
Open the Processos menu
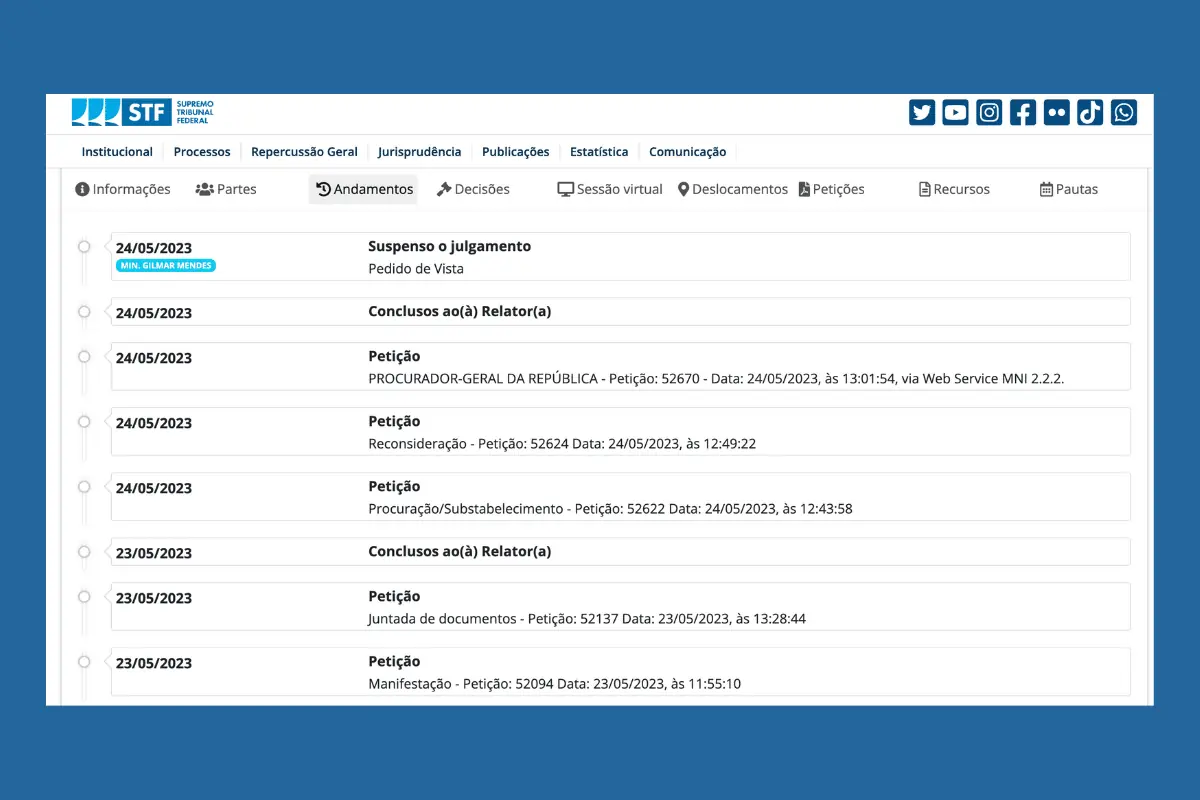coord(202,152)
